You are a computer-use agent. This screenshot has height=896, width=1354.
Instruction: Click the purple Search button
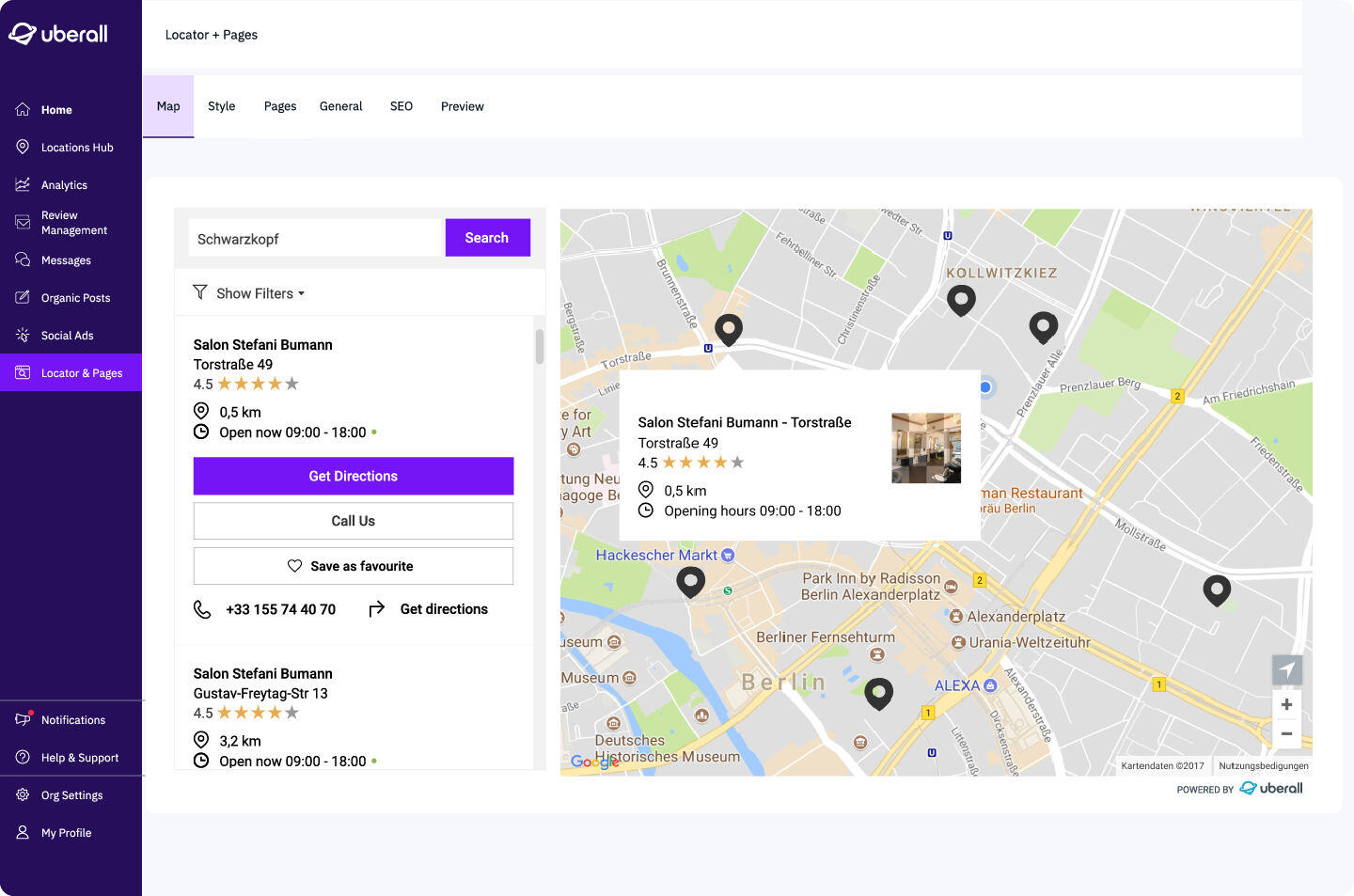click(x=487, y=238)
